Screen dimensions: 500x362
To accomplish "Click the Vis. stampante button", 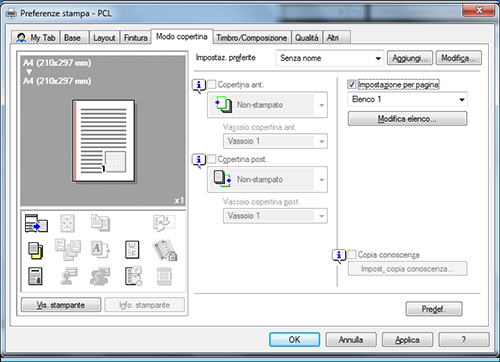I will pyautogui.click(x=61, y=305).
